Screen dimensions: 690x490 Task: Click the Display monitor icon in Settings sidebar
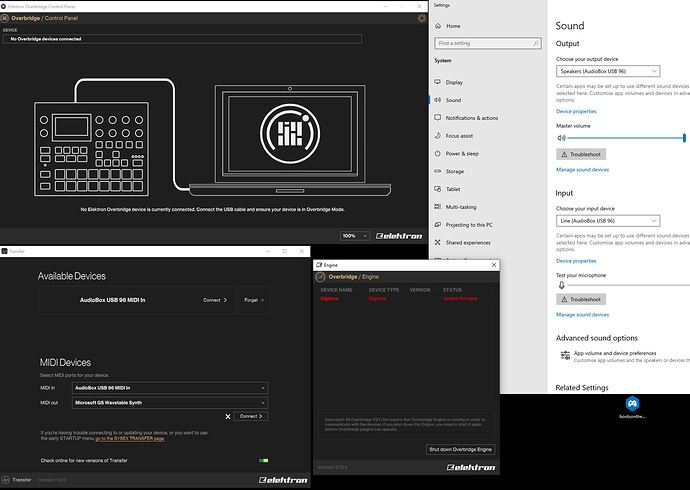tap(437, 82)
